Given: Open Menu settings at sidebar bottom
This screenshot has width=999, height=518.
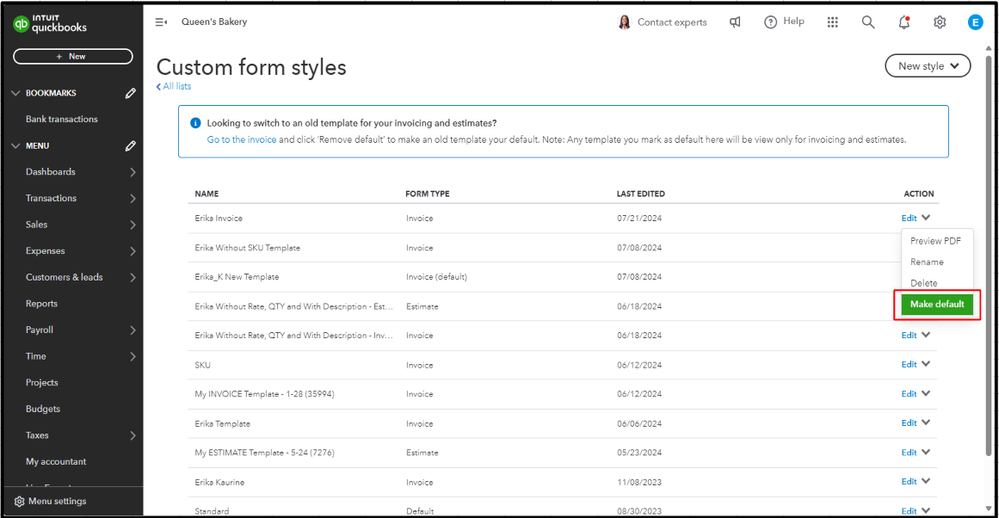Looking at the screenshot, I should click(57, 501).
